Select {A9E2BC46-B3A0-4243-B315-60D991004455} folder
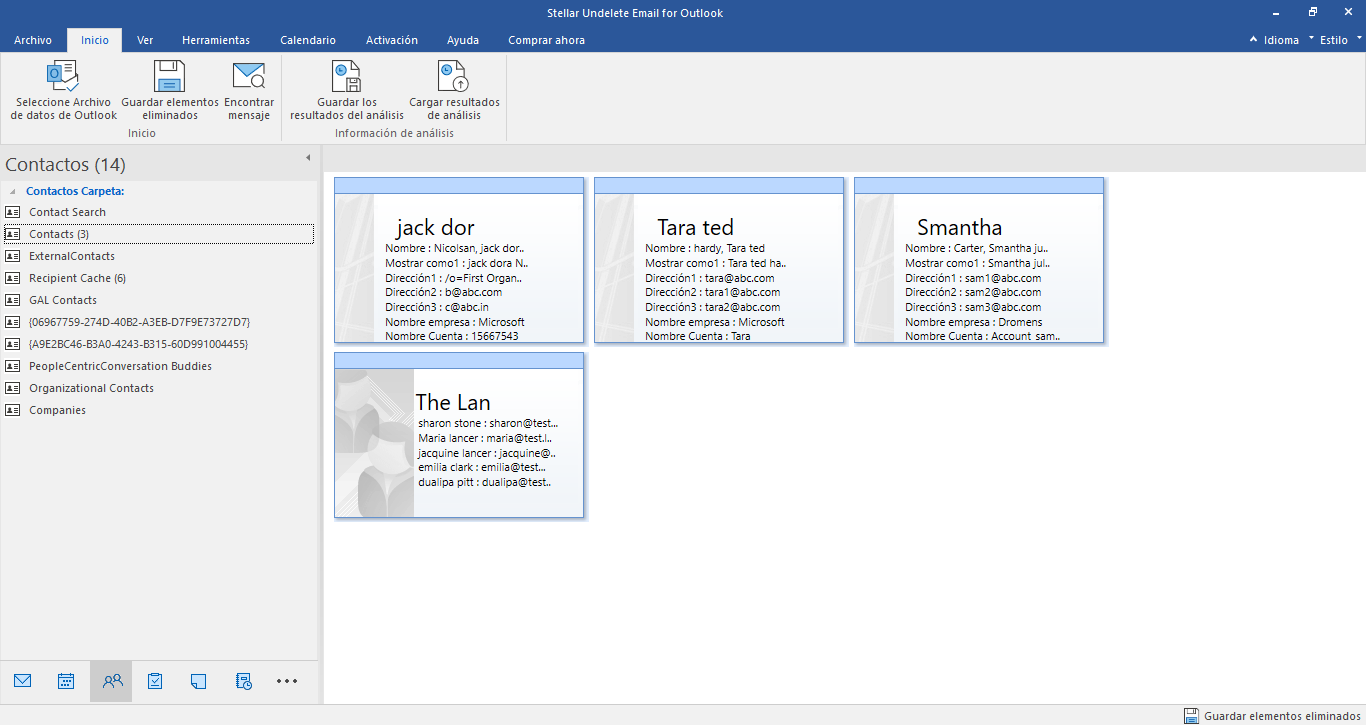 click(158, 344)
